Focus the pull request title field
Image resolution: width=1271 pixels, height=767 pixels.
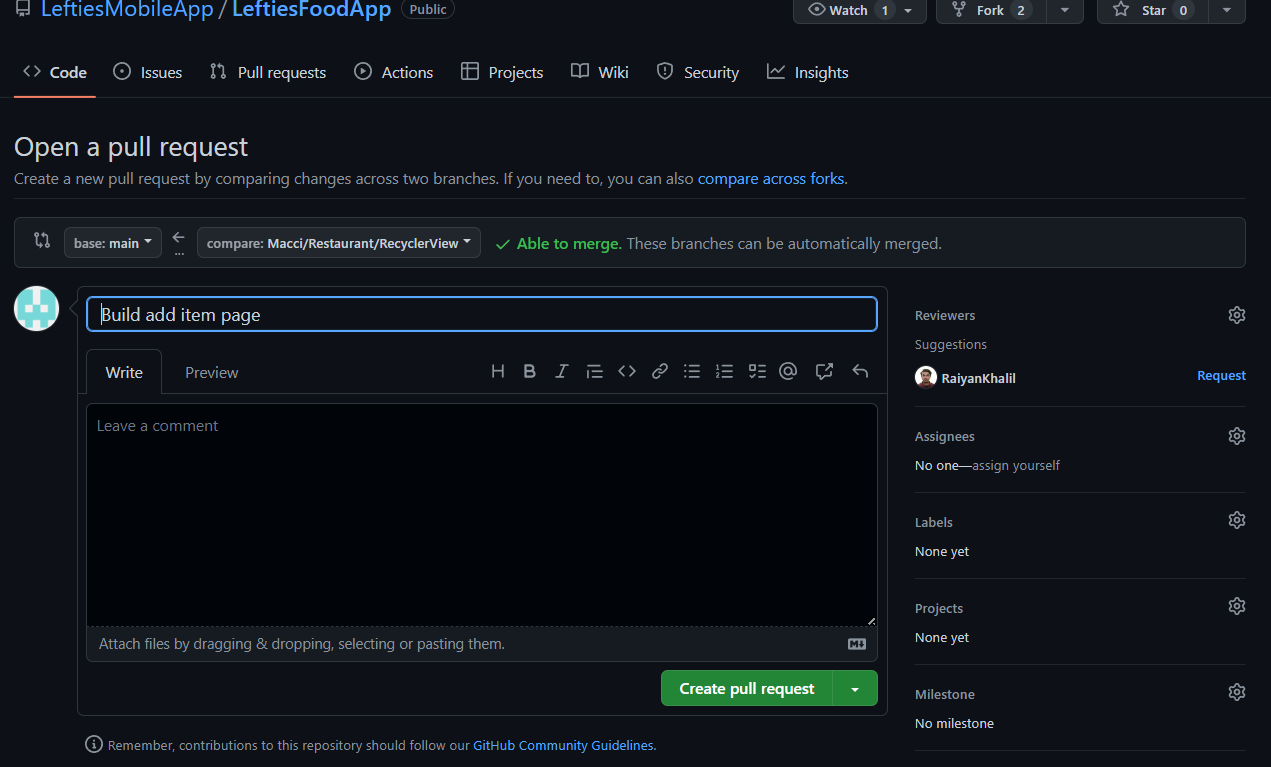pos(482,314)
